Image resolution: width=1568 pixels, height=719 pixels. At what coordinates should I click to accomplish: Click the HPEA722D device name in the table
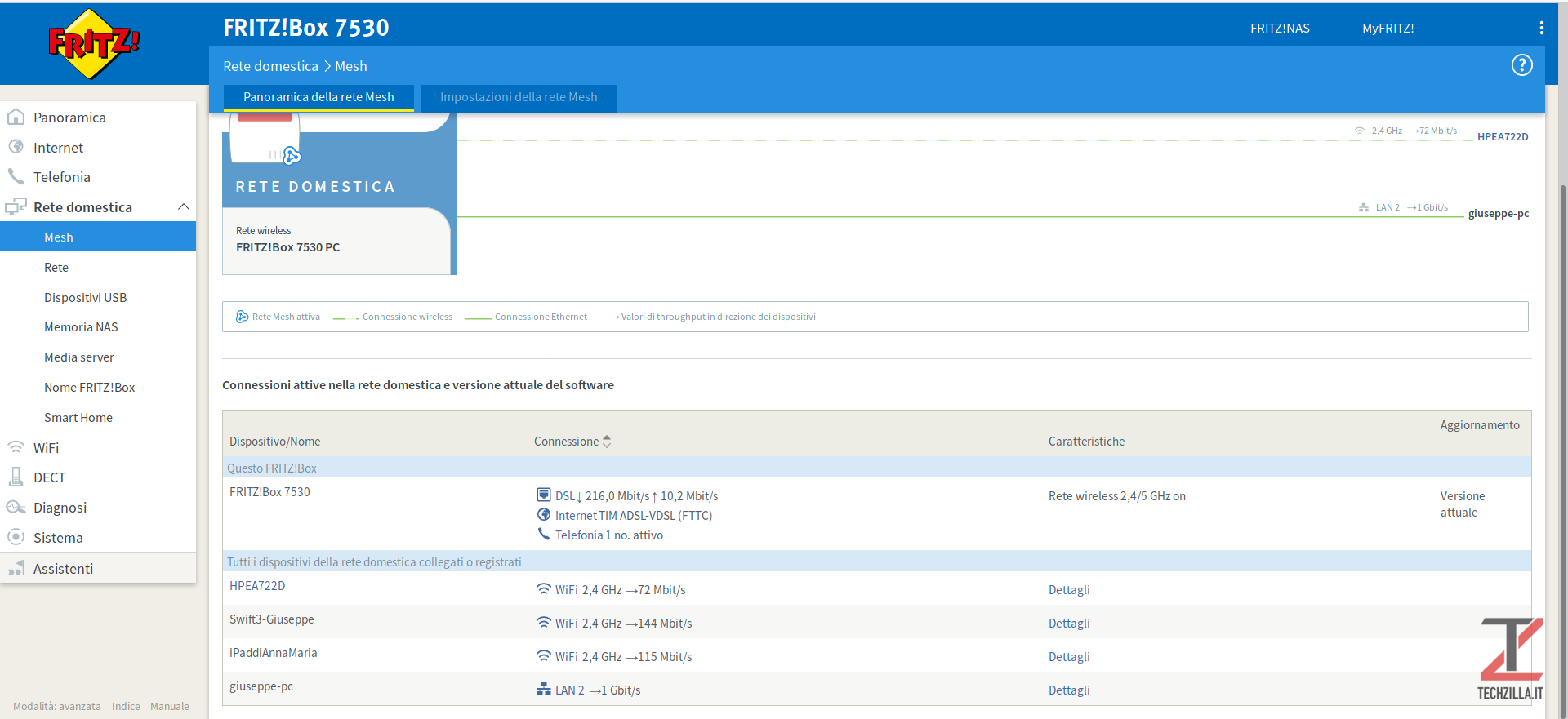257,585
